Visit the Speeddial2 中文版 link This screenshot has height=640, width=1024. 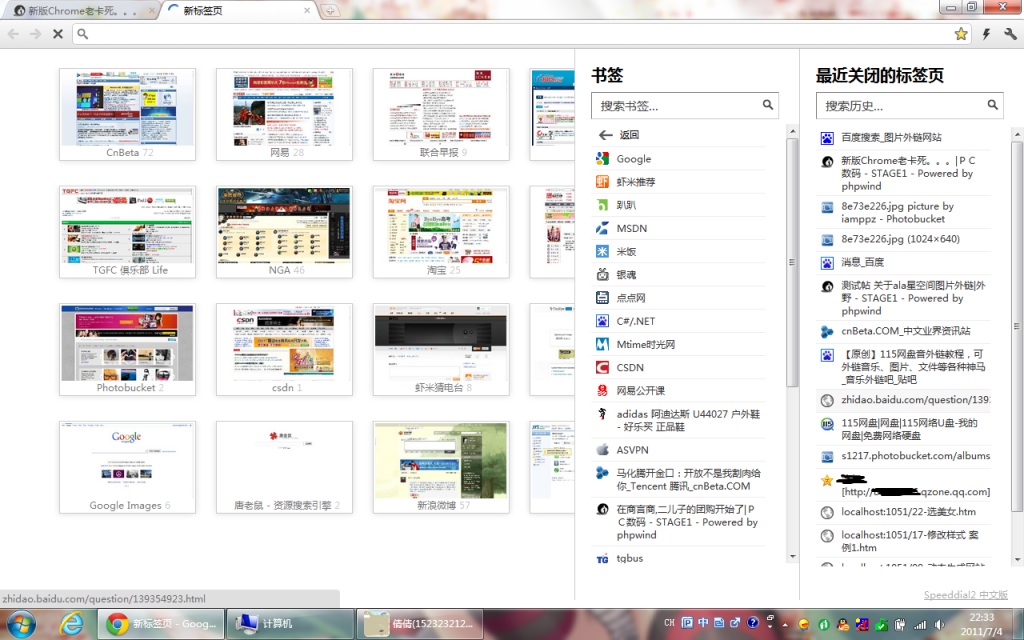click(x=965, y=595)
